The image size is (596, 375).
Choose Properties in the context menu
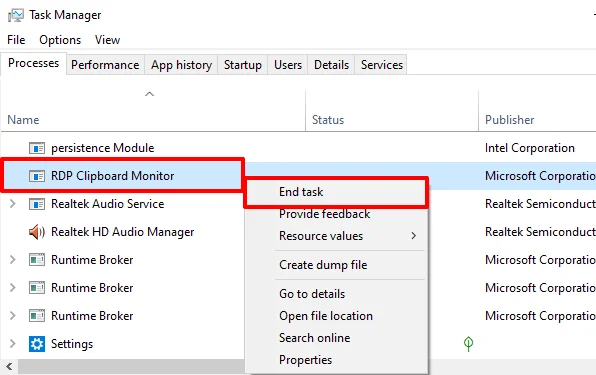tap(336, 360)
